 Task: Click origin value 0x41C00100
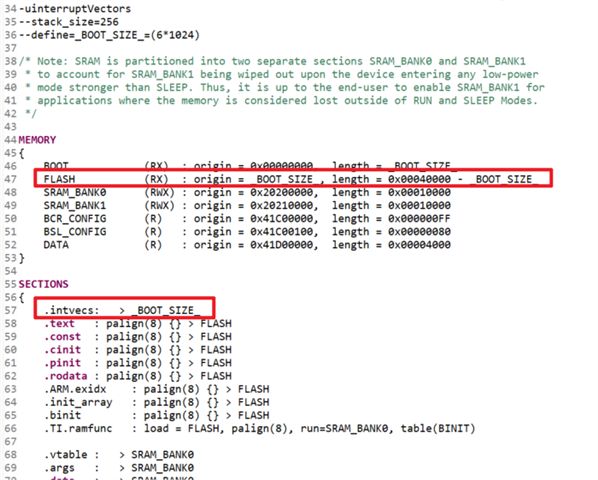(x=281, y=232)
